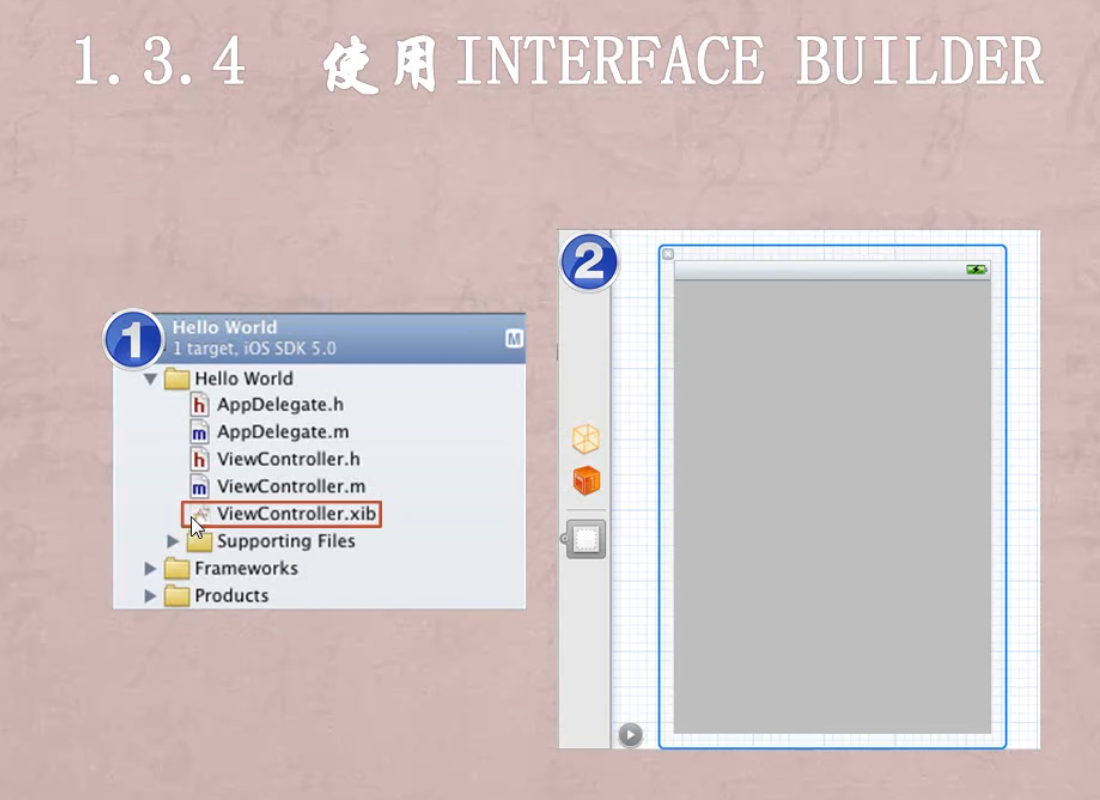Image resolution: width=1100 pixels, height=800 pixels.
Task: Select the Hello World project header row
Action: [319, 338]
